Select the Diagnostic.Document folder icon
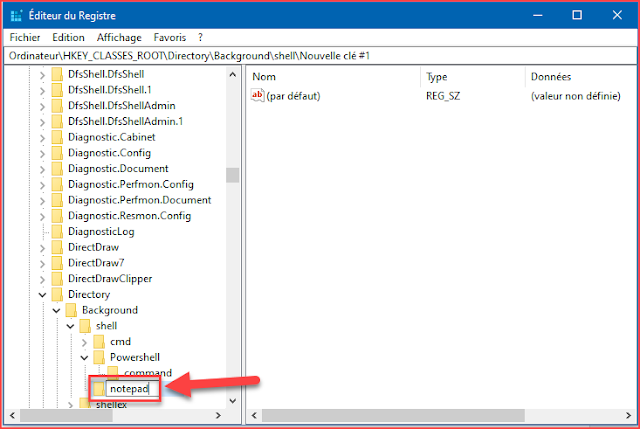 (57, 169)
